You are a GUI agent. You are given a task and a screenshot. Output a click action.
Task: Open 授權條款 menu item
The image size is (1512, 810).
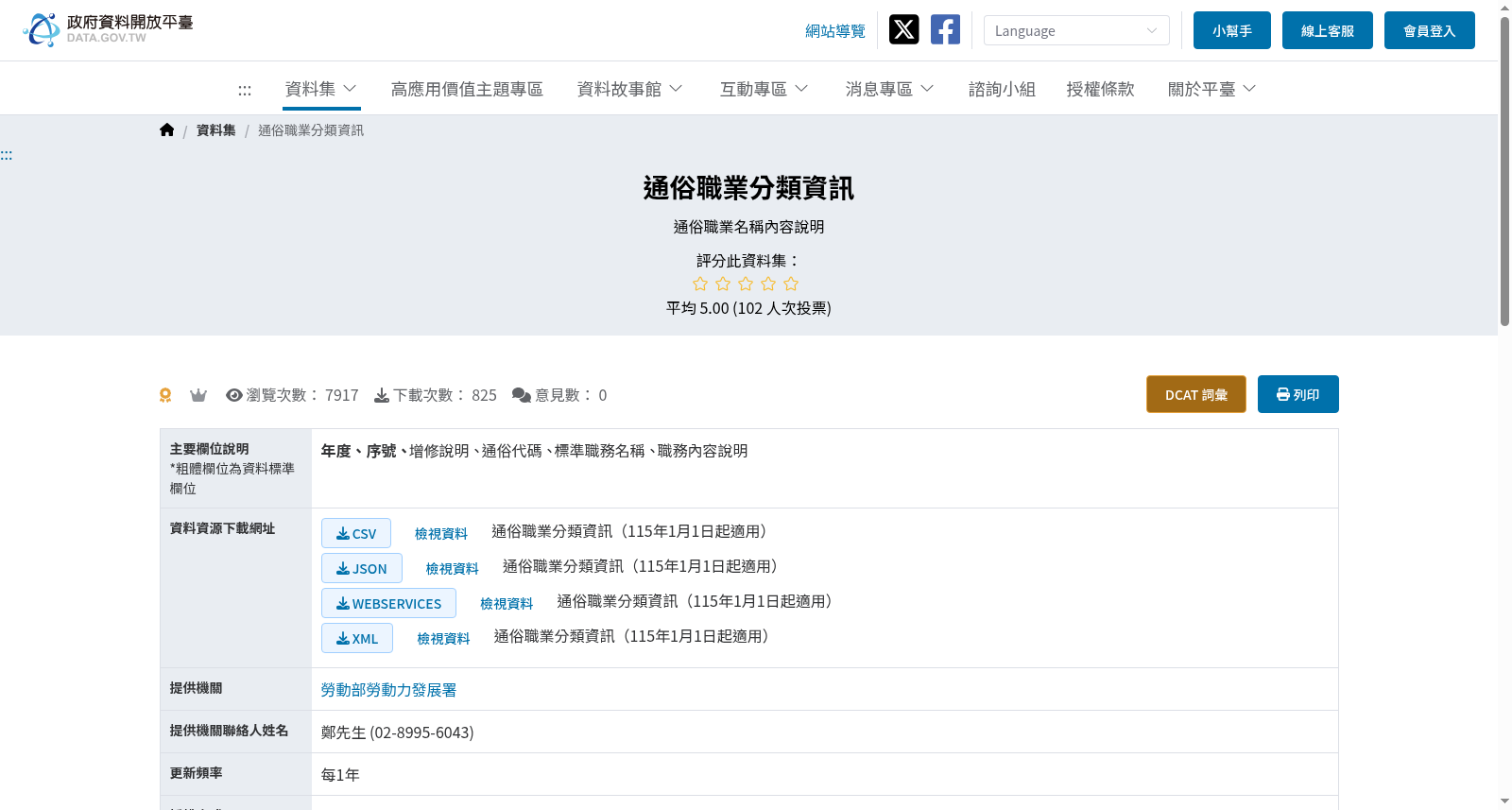click(1100, 89)
